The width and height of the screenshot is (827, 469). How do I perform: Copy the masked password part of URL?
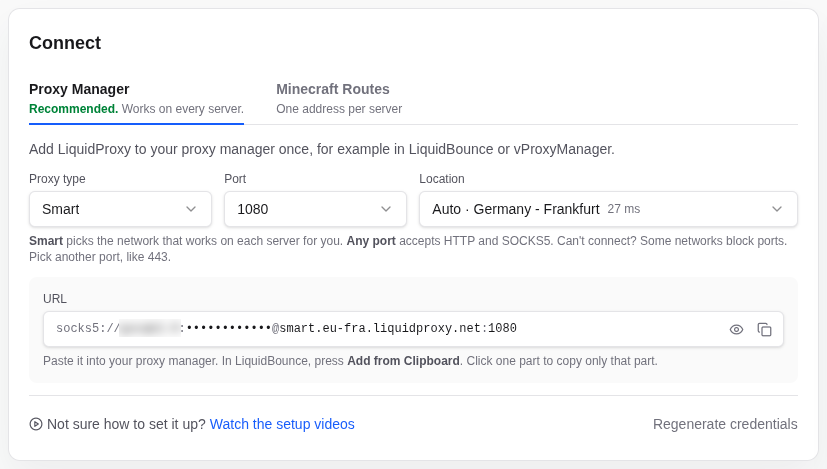click(x=229, y=328)
